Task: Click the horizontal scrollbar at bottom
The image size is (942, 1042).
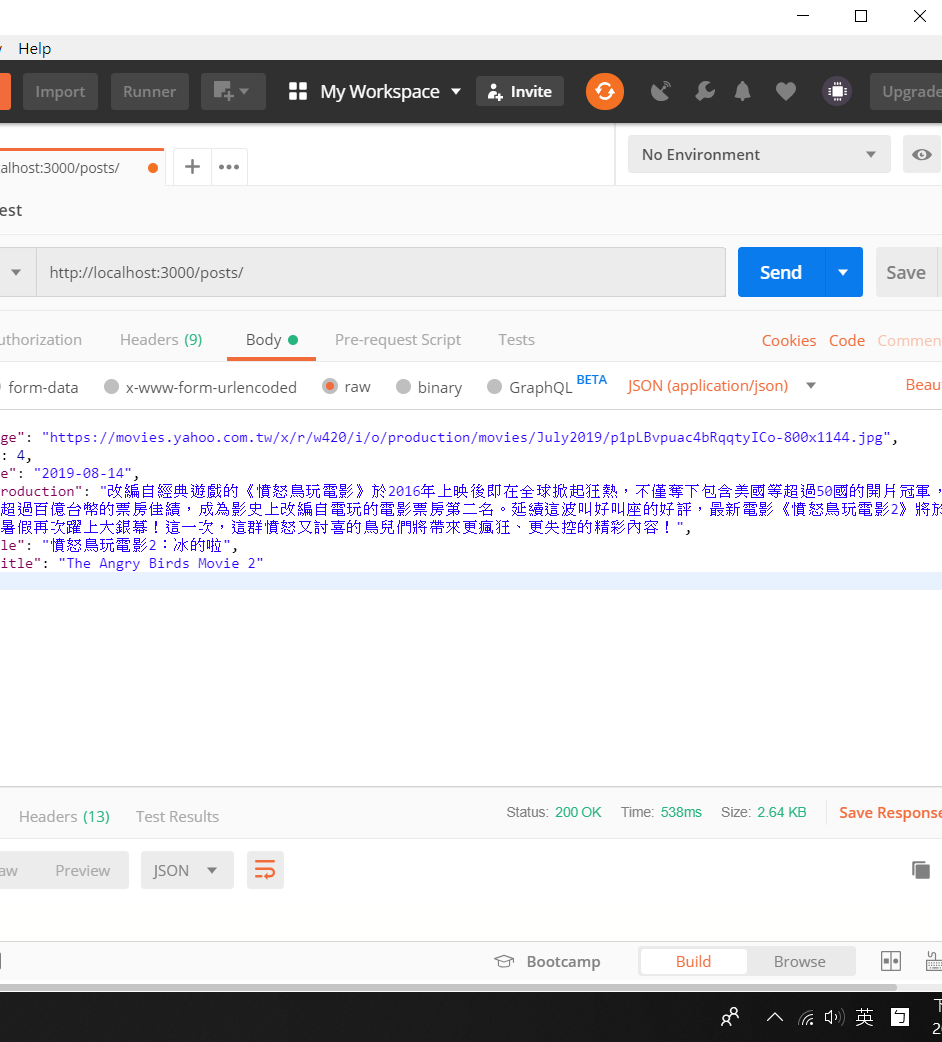Action: coord(447,987)
